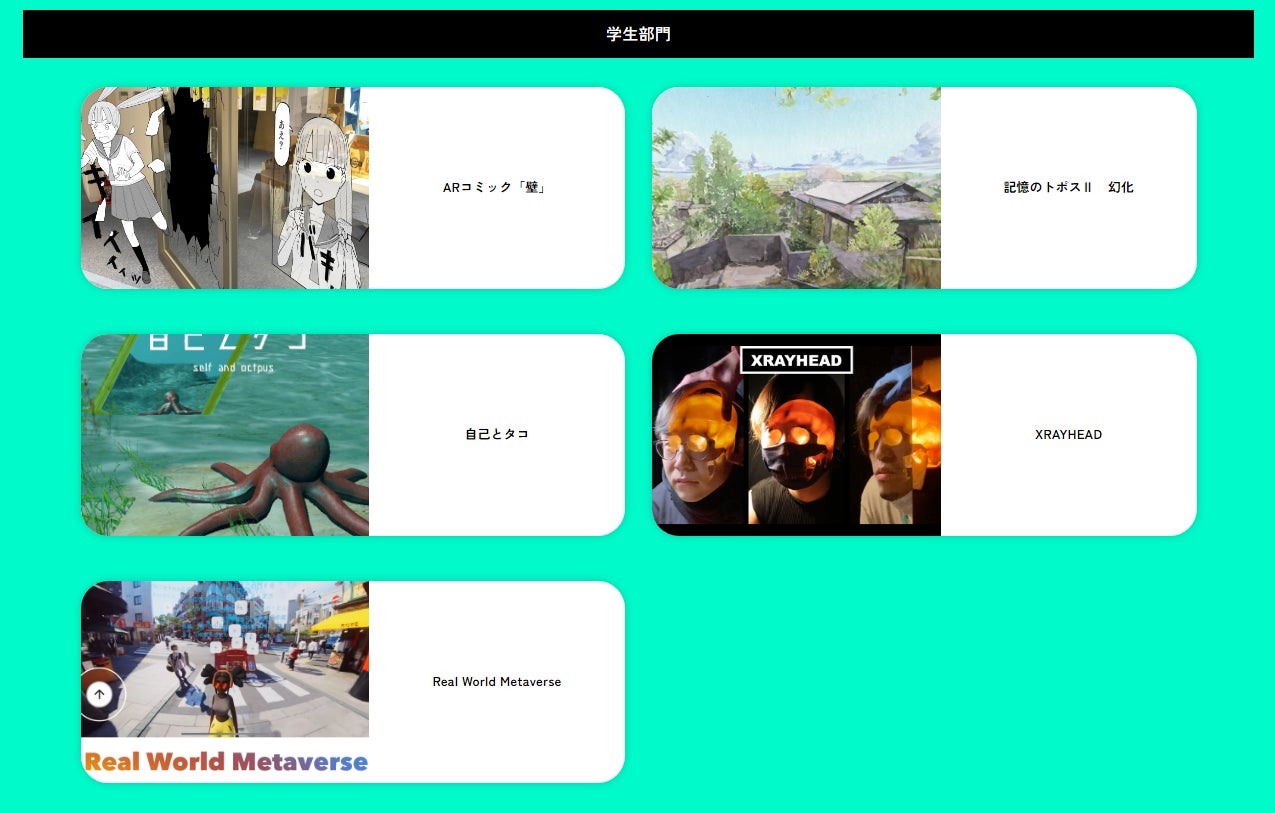This screenshot has width=1275, height=813.
Task: Open the ARコミック「壁」 manga thumbnail
Action: pos(225,188)
